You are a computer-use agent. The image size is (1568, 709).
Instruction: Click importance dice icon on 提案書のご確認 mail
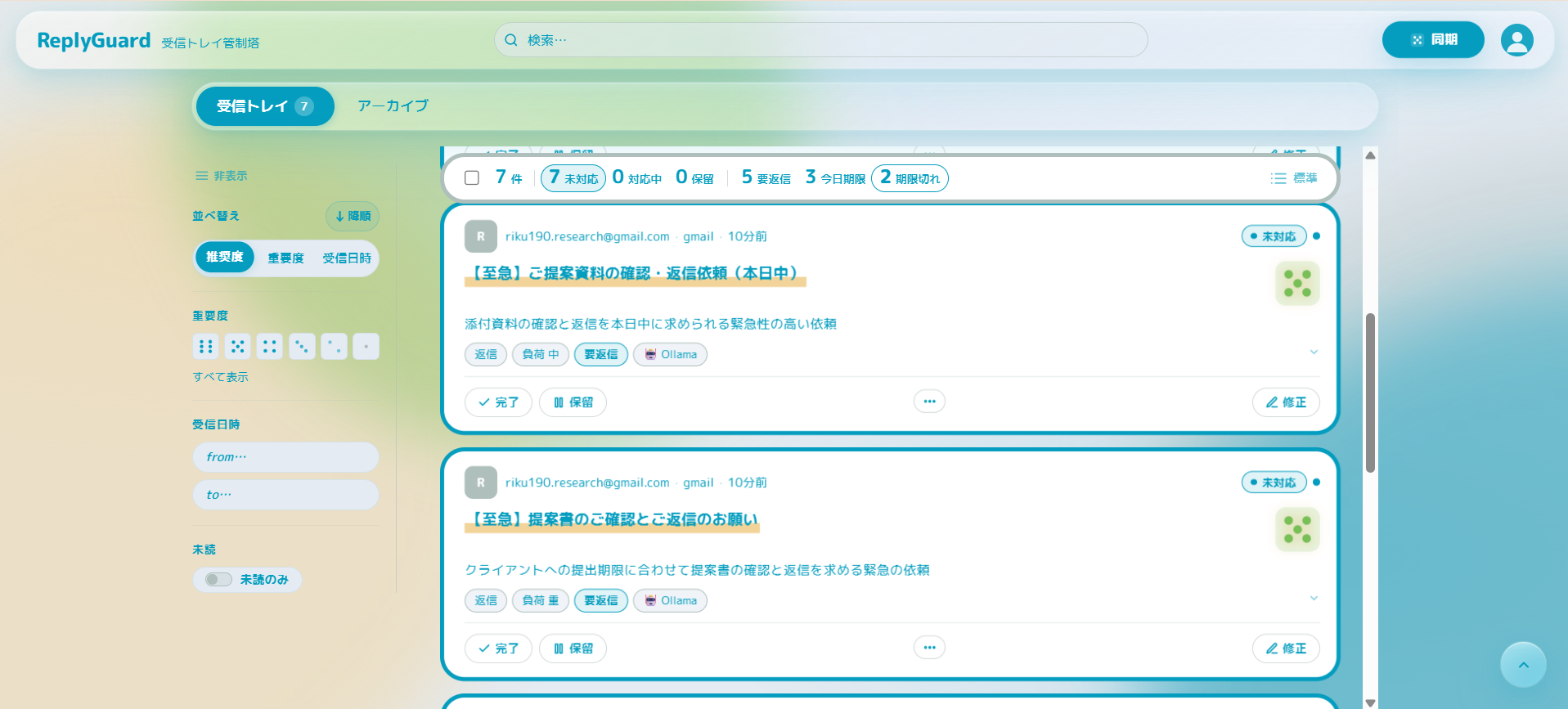[x=1297, y=530]
